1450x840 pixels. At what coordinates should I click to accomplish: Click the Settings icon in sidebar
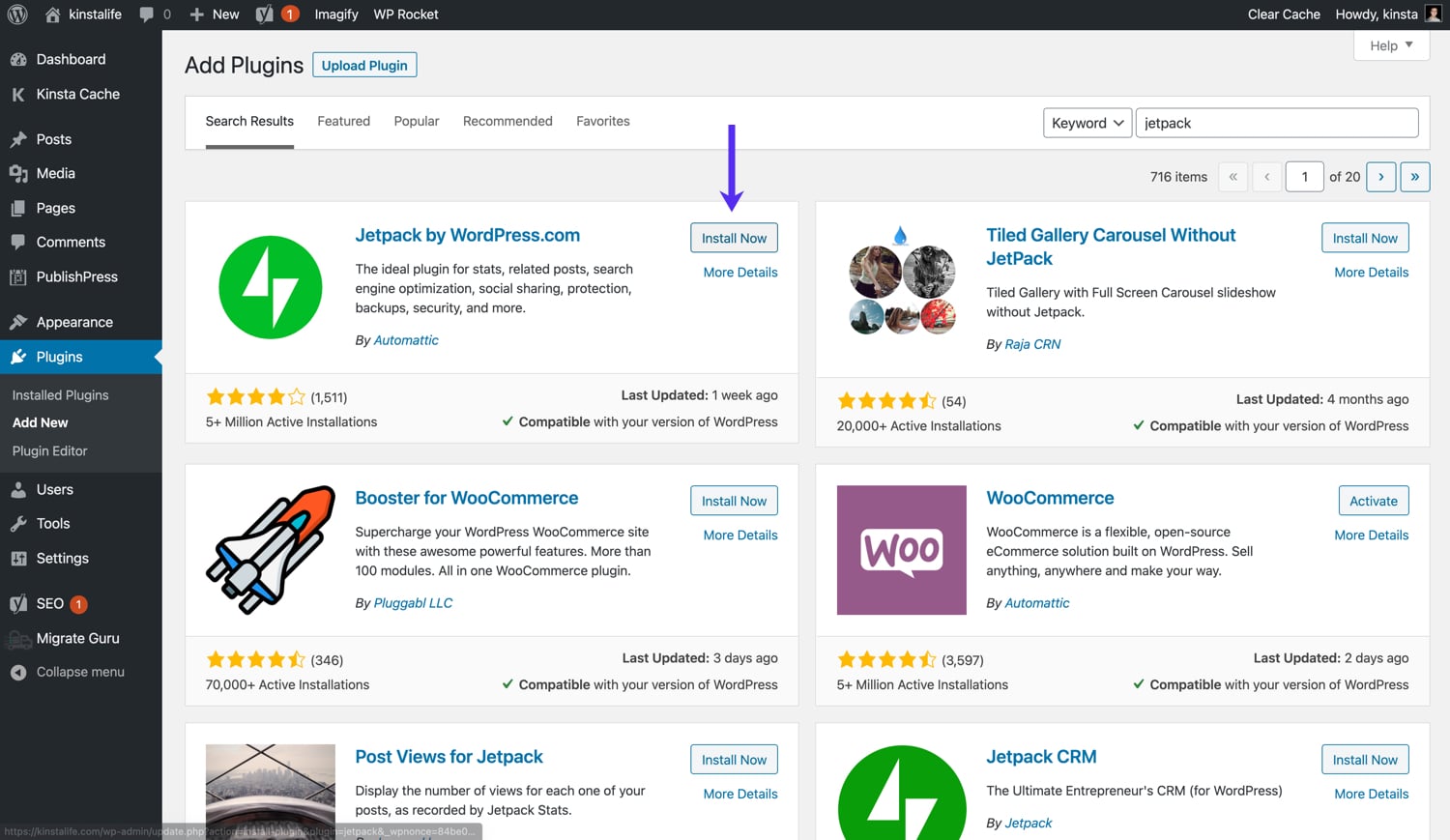19,558
